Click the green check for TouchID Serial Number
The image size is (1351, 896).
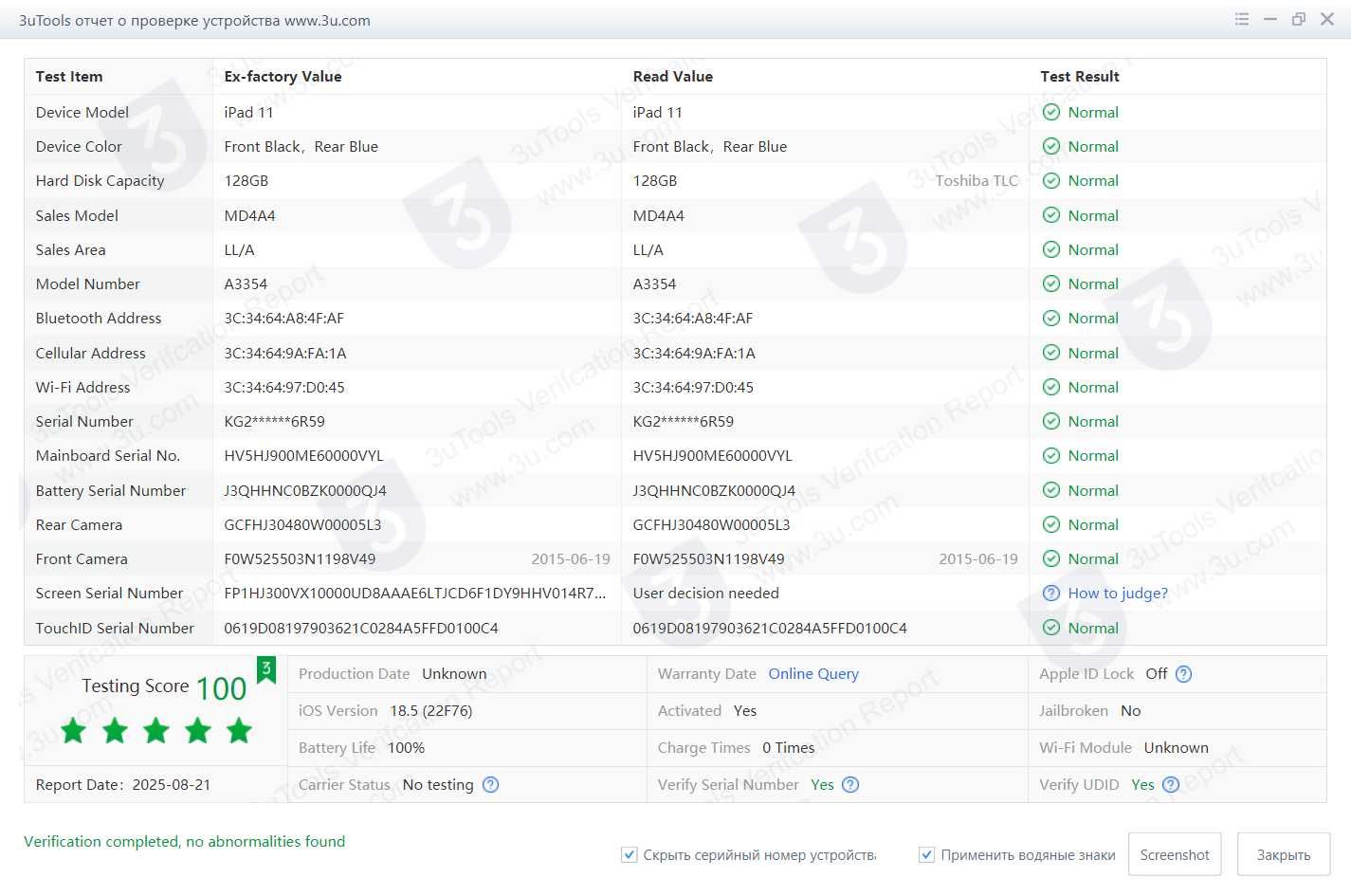click(x=1050, y=628)
